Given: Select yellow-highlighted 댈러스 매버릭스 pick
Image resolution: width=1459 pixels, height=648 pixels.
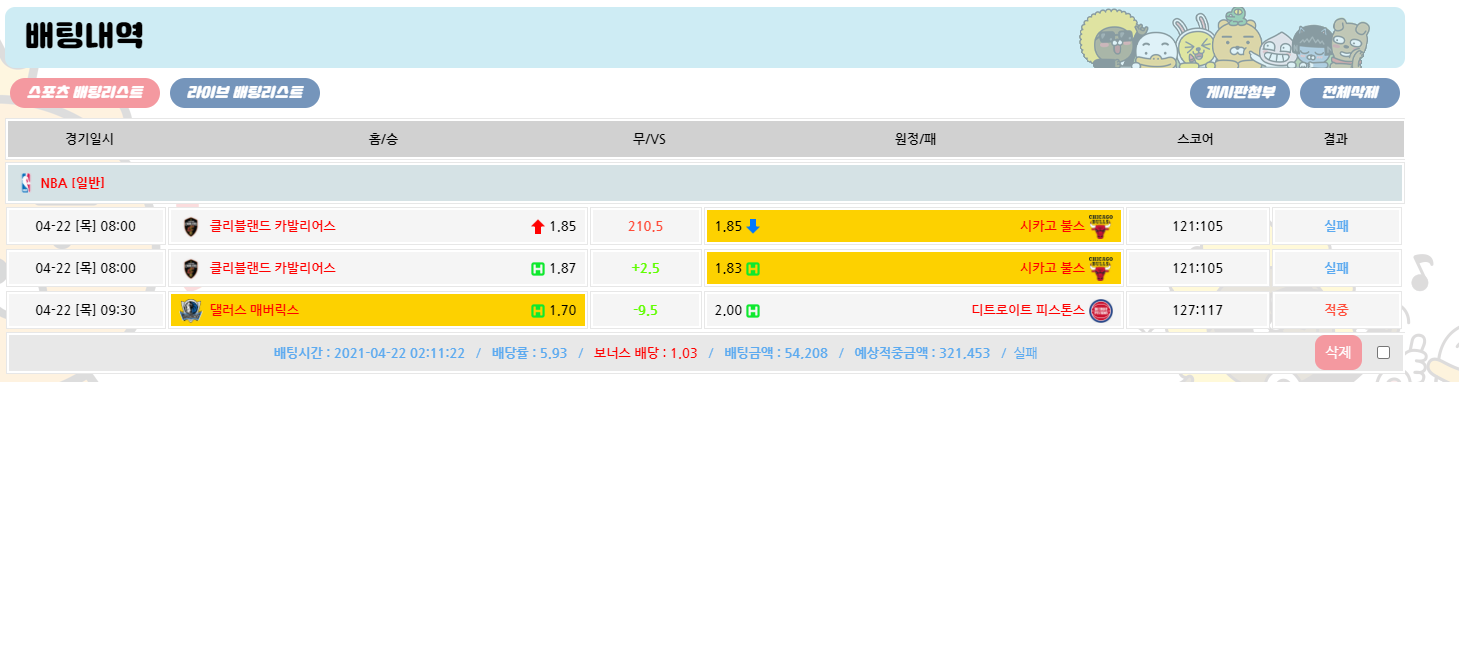Looking at the screenshot, I should pyautogui.click(x=377, y=310).
